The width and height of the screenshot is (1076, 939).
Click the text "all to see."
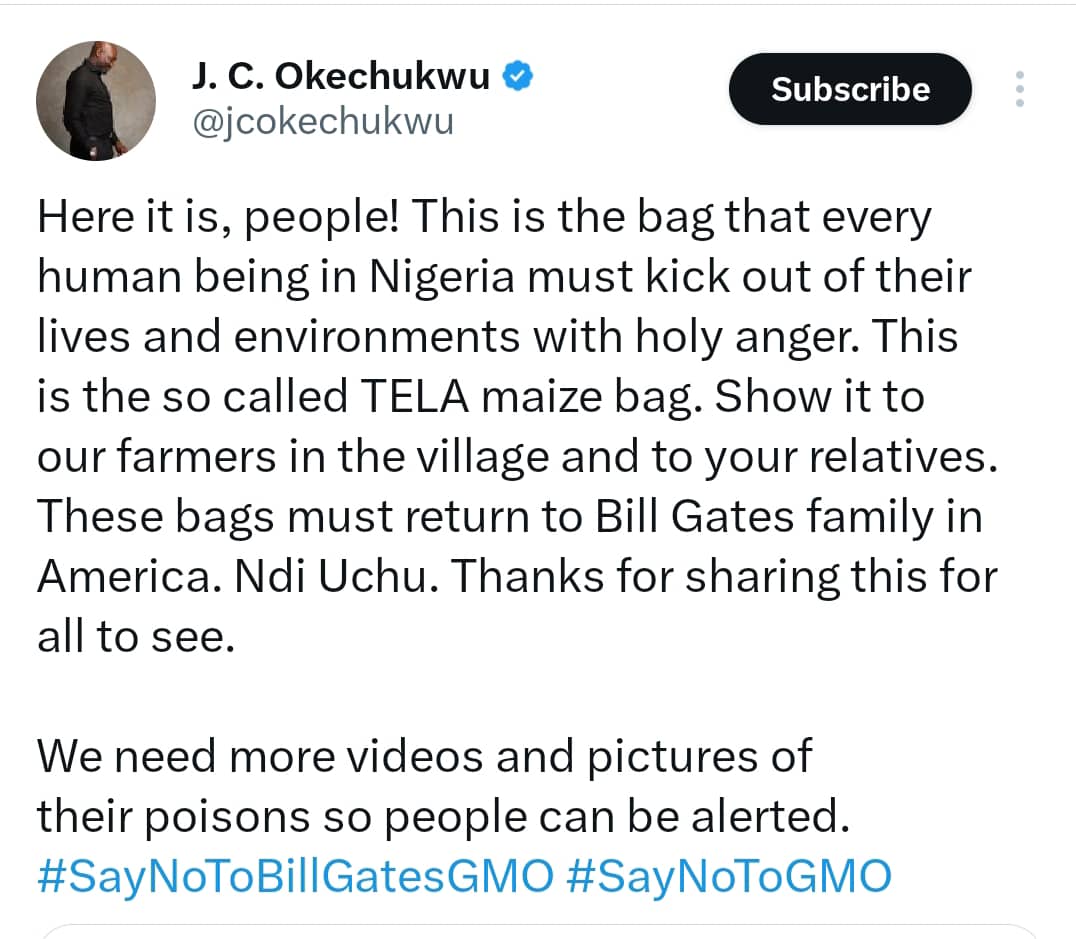(x=135, y=637)
